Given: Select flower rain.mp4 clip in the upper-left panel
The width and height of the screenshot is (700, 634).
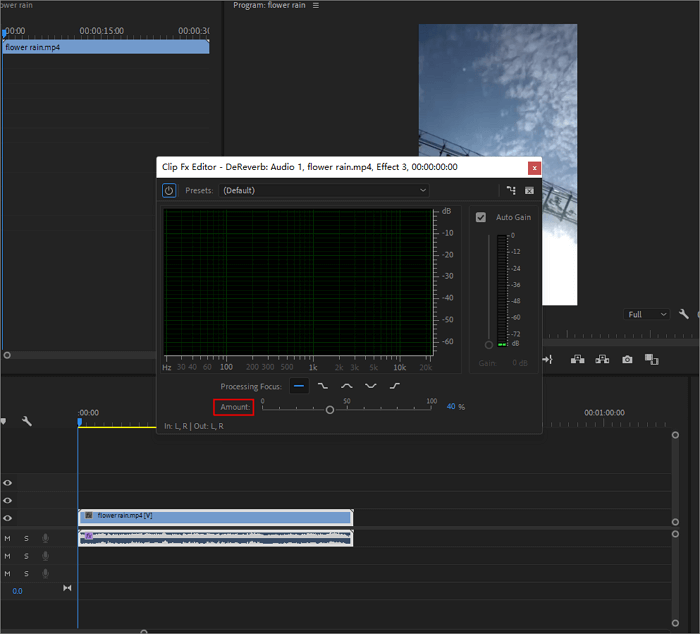Looking at the screenshot, I should click(106, 47).
